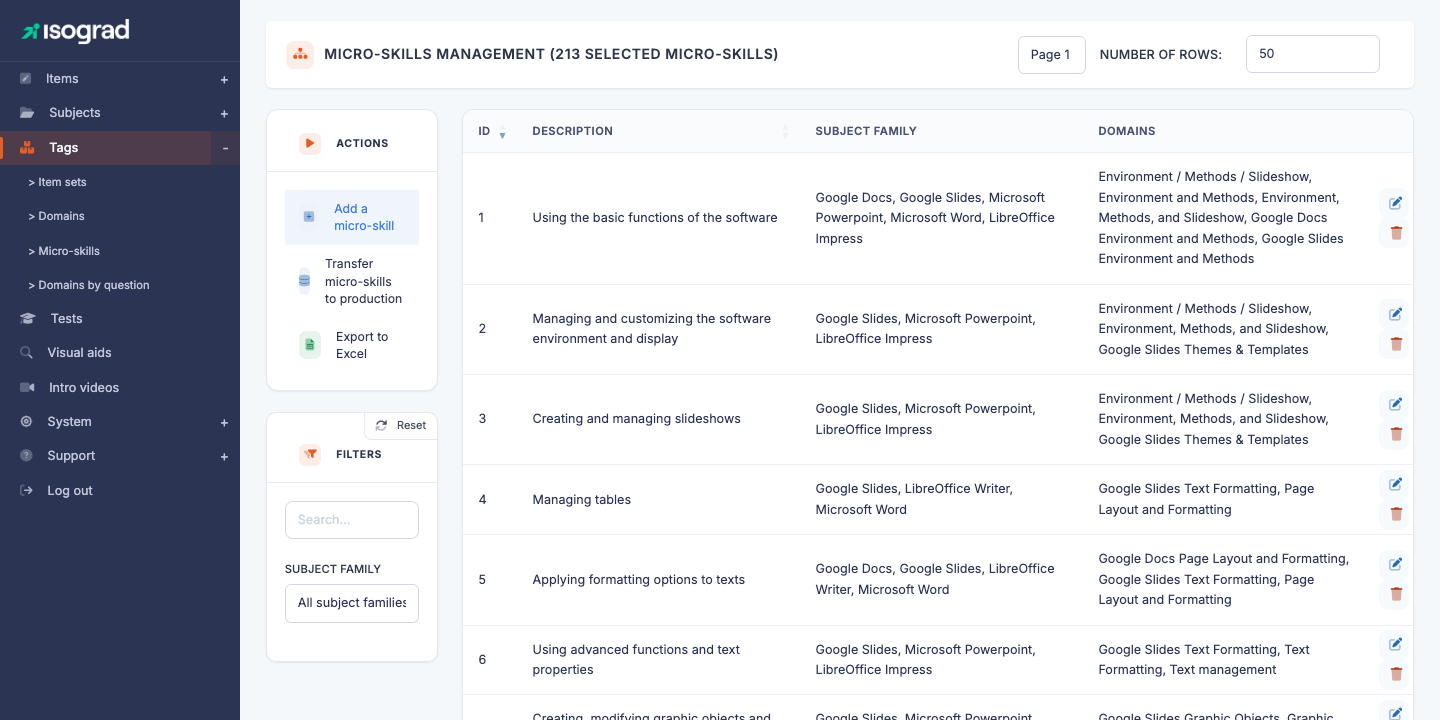Click the Log out arrow icon

coord(27,490)
